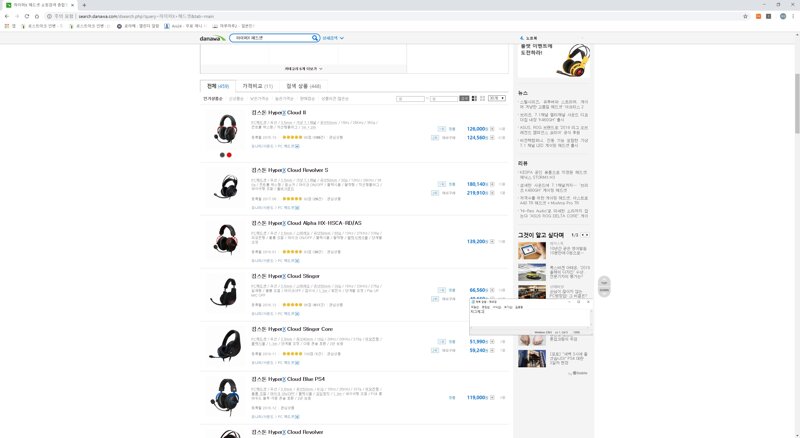Click inside the Danawa search text field
The image size is (800, 438).
272,38
